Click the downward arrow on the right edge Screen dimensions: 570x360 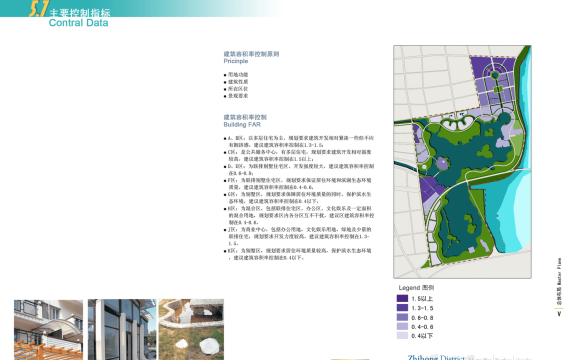pos(559,313)
